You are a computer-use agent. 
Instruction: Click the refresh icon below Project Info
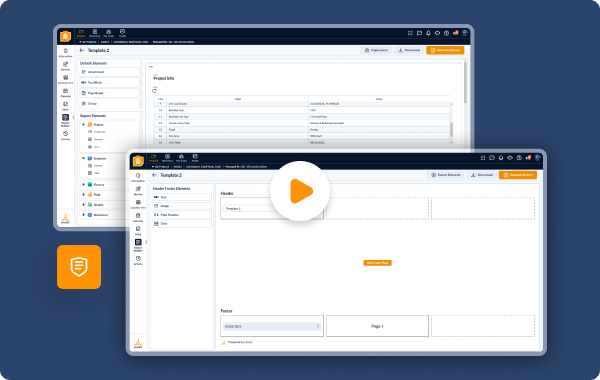click(154, 91)
